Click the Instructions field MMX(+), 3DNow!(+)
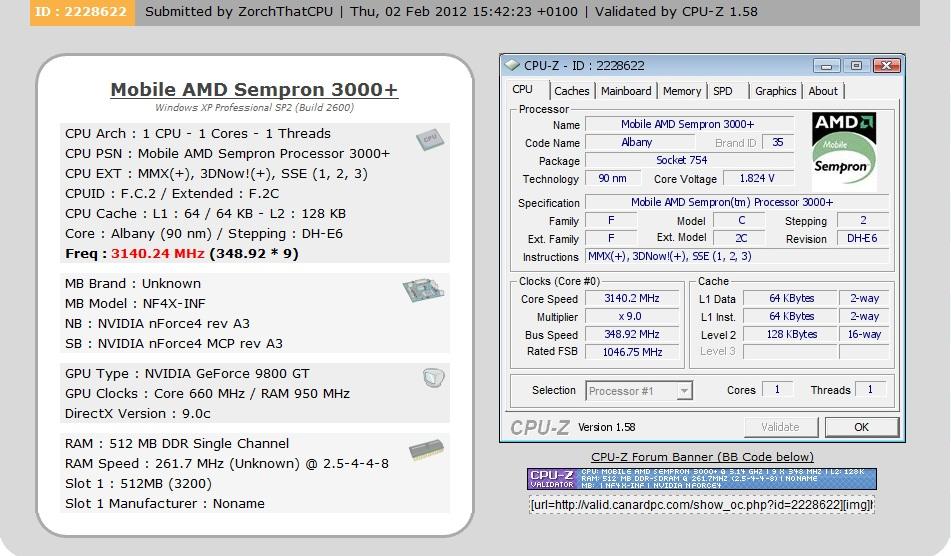The image size is (951, 556). click(736, 256)
